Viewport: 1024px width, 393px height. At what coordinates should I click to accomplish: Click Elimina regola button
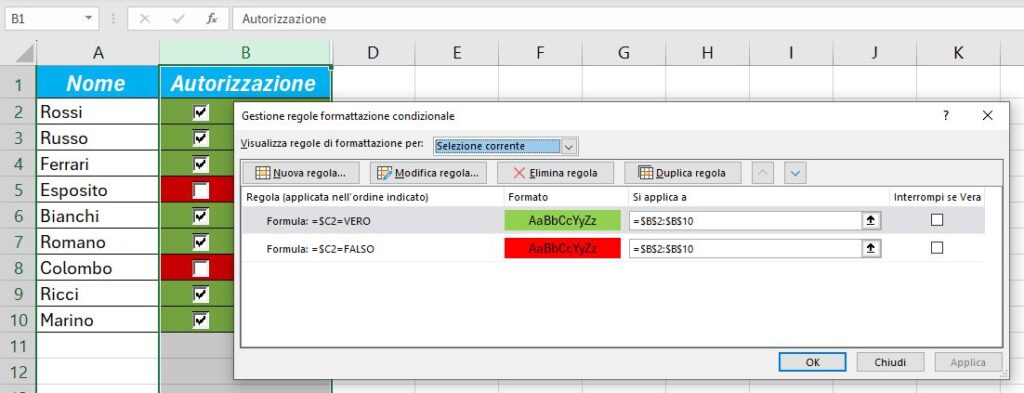point(555,173)
